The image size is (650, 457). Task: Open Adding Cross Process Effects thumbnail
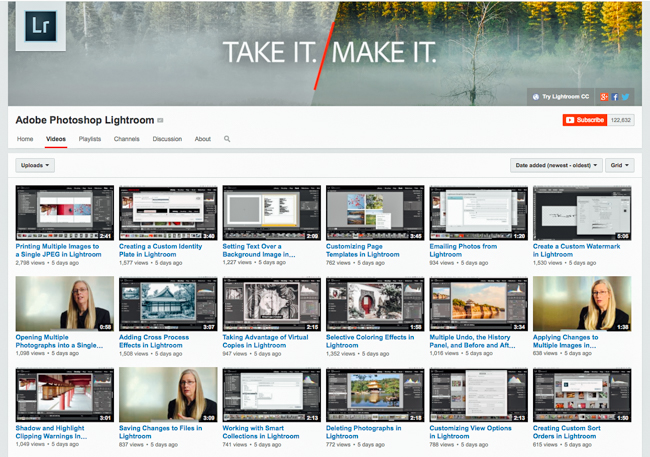(168, 304)
